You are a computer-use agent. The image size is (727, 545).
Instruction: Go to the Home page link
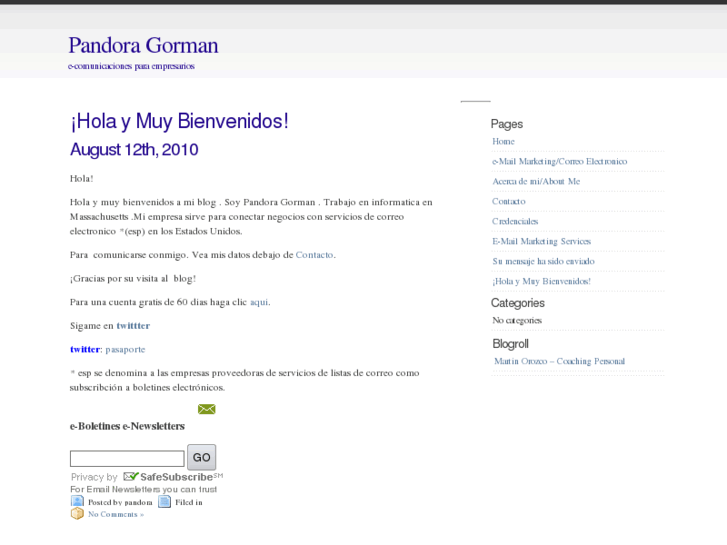tap(503, 141)
